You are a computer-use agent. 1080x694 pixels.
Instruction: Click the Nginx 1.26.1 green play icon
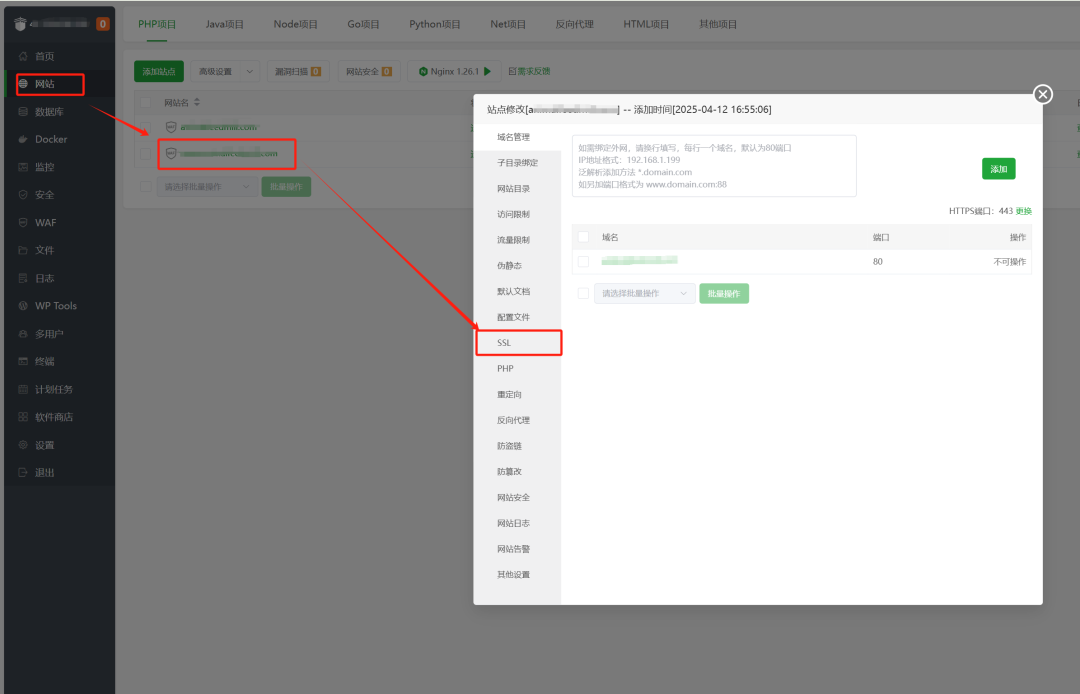[487, 72]
